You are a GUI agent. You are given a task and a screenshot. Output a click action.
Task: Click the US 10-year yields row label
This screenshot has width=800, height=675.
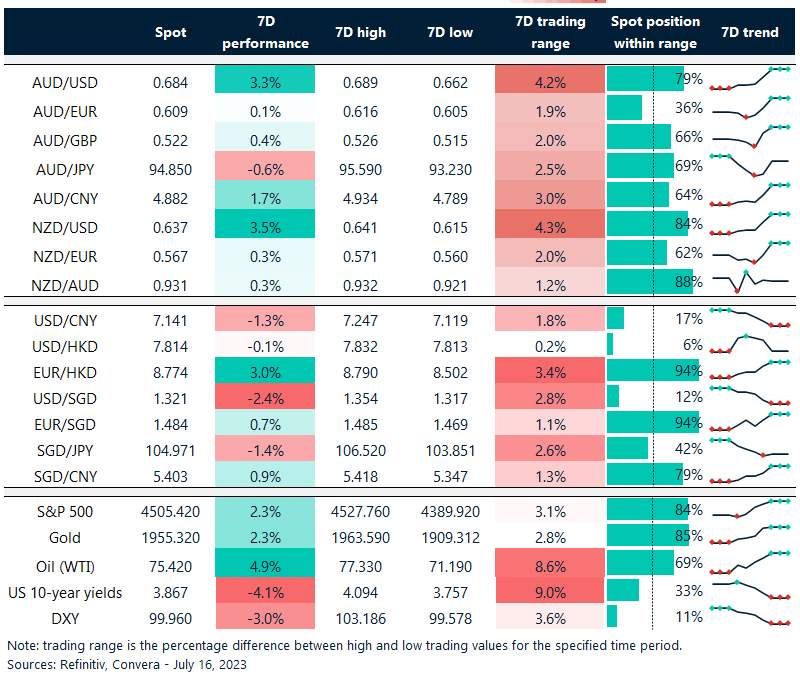click(64, 592)
